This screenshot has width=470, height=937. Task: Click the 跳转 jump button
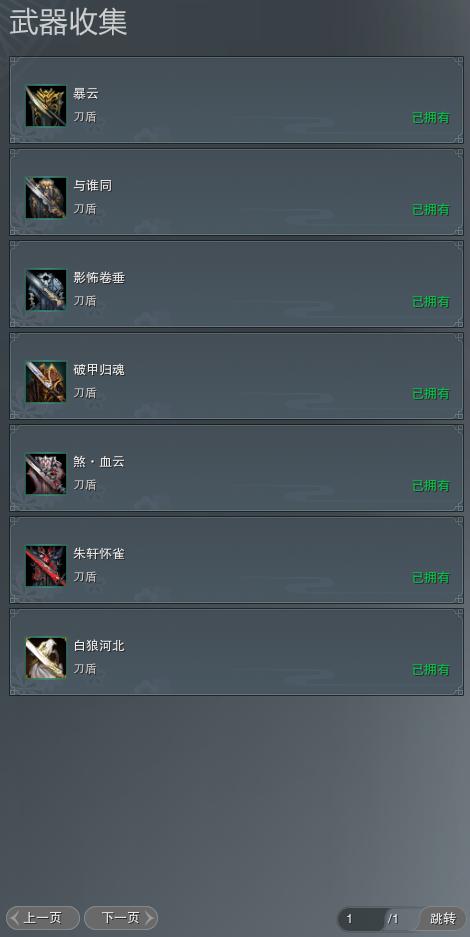[443, 918]
